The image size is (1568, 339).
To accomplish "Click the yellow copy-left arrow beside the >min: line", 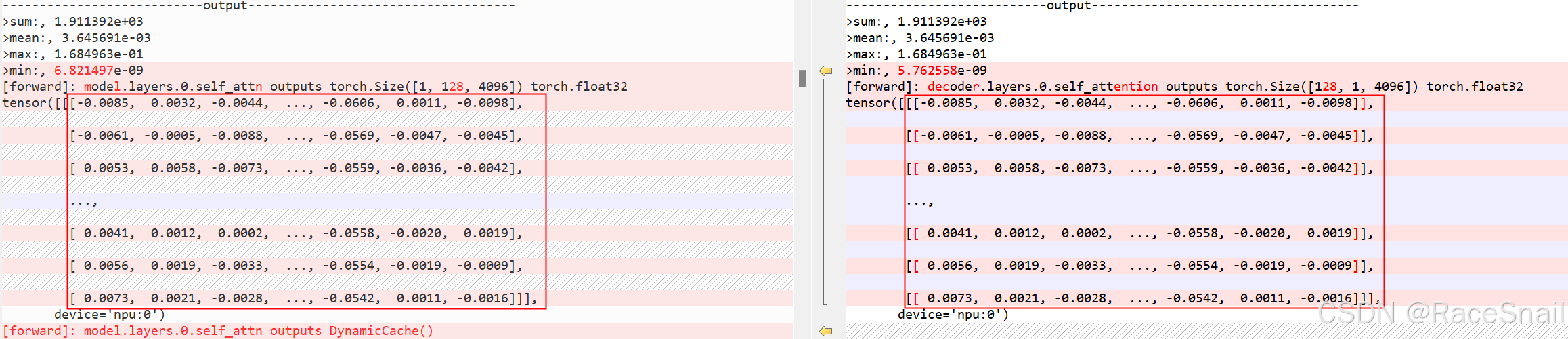I will [x=825, y=71].
